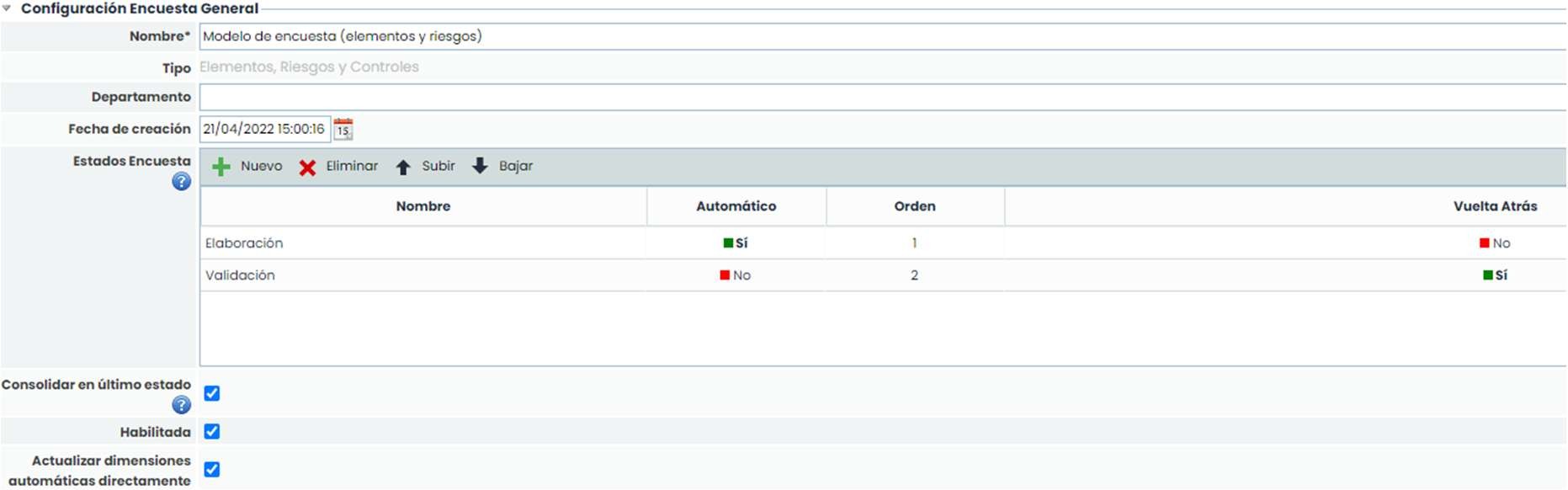Open help icon under Consolidar en último estado

[181, 405]
